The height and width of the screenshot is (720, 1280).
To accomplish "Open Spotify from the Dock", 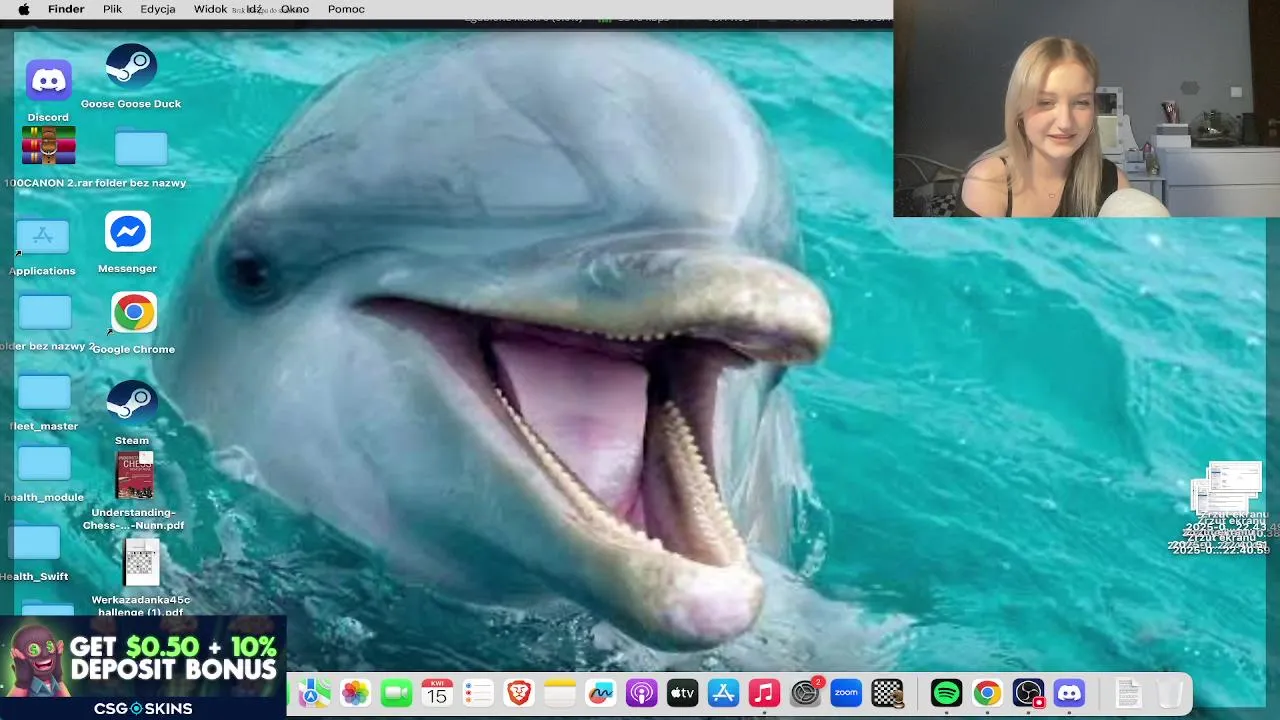I will coord(946,693).
